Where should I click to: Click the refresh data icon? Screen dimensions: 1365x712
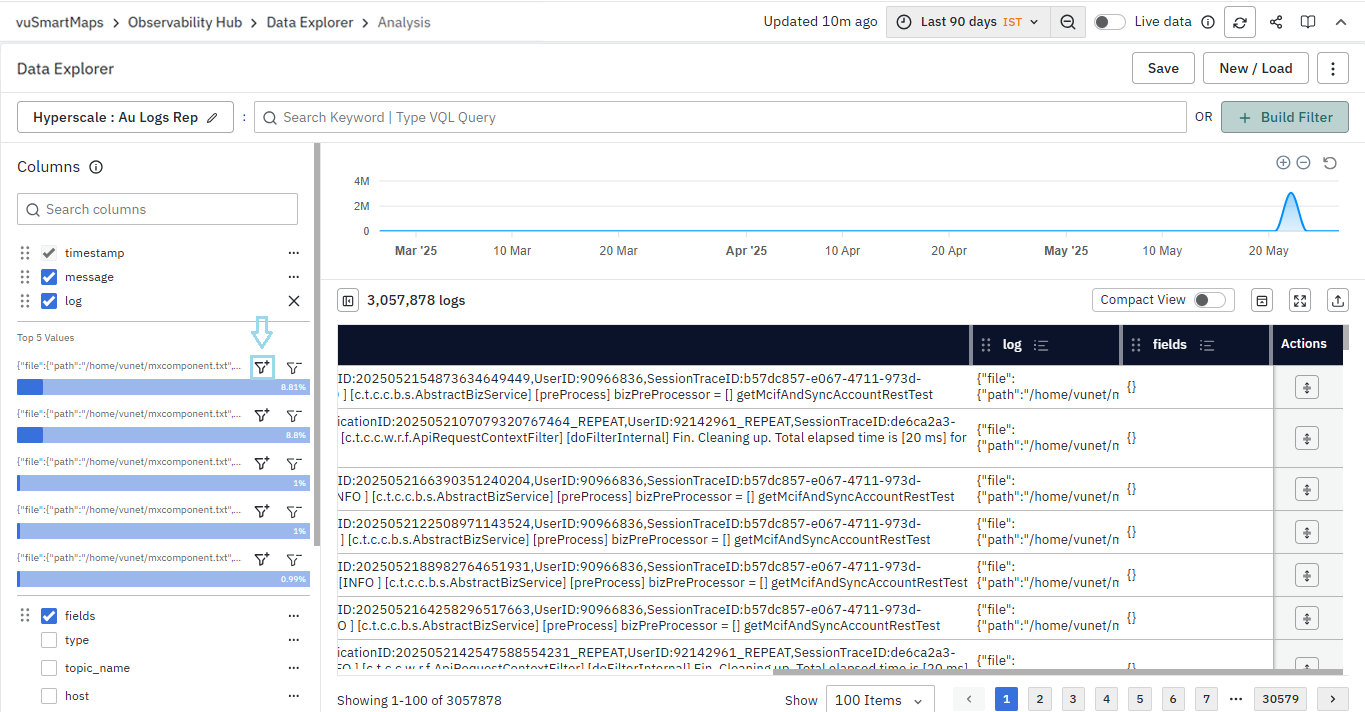[x=1240, y=22]
